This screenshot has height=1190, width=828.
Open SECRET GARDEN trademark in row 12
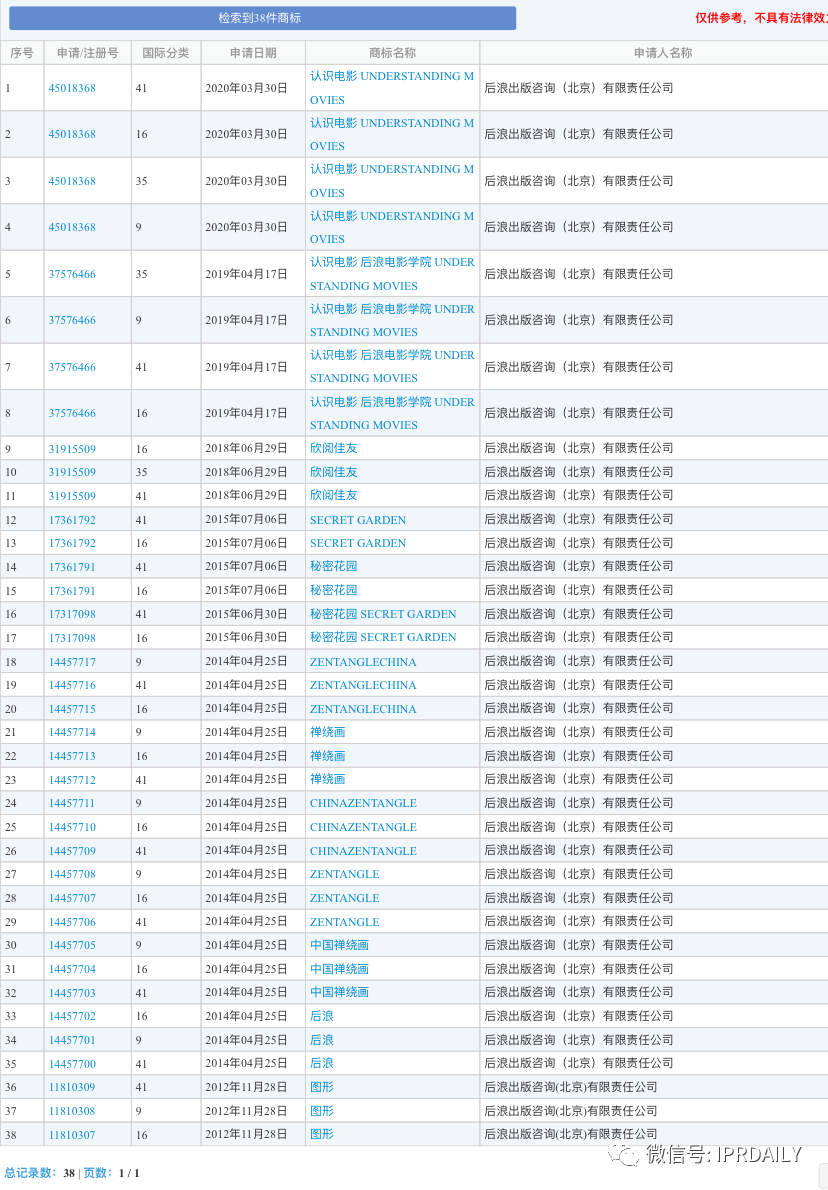(357, 520)
